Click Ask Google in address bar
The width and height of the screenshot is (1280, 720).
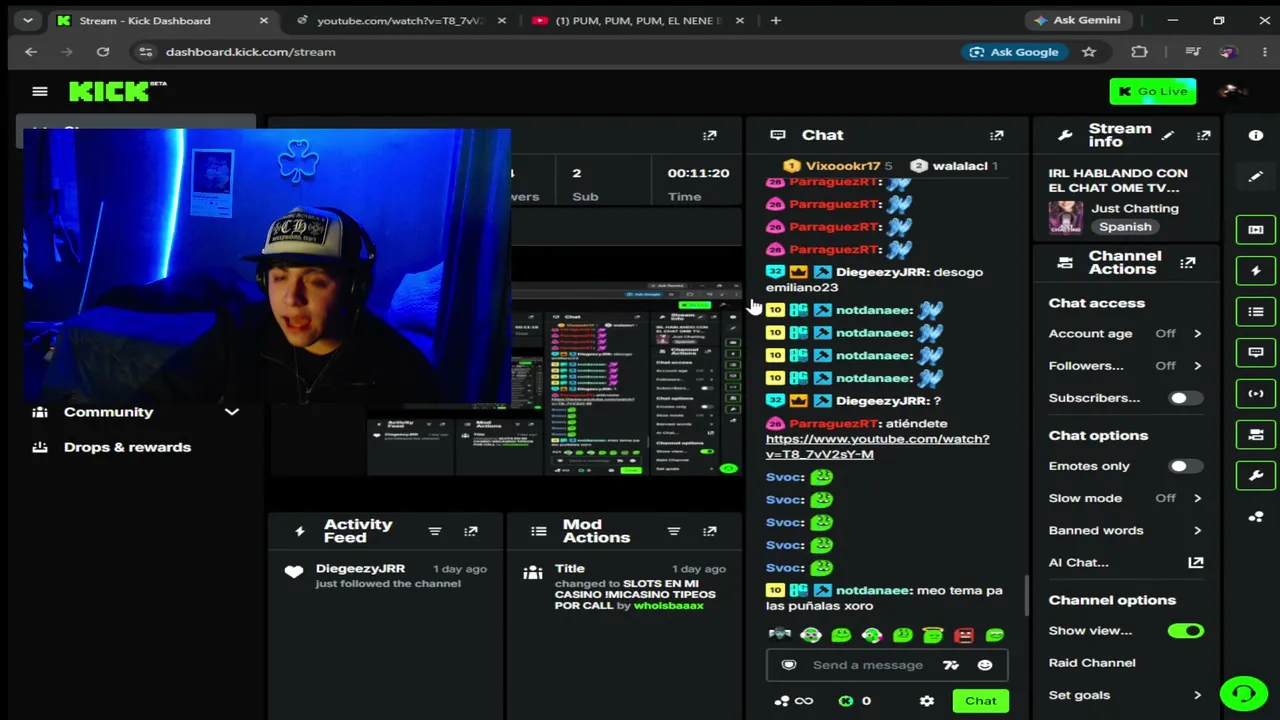(1014, 52)
